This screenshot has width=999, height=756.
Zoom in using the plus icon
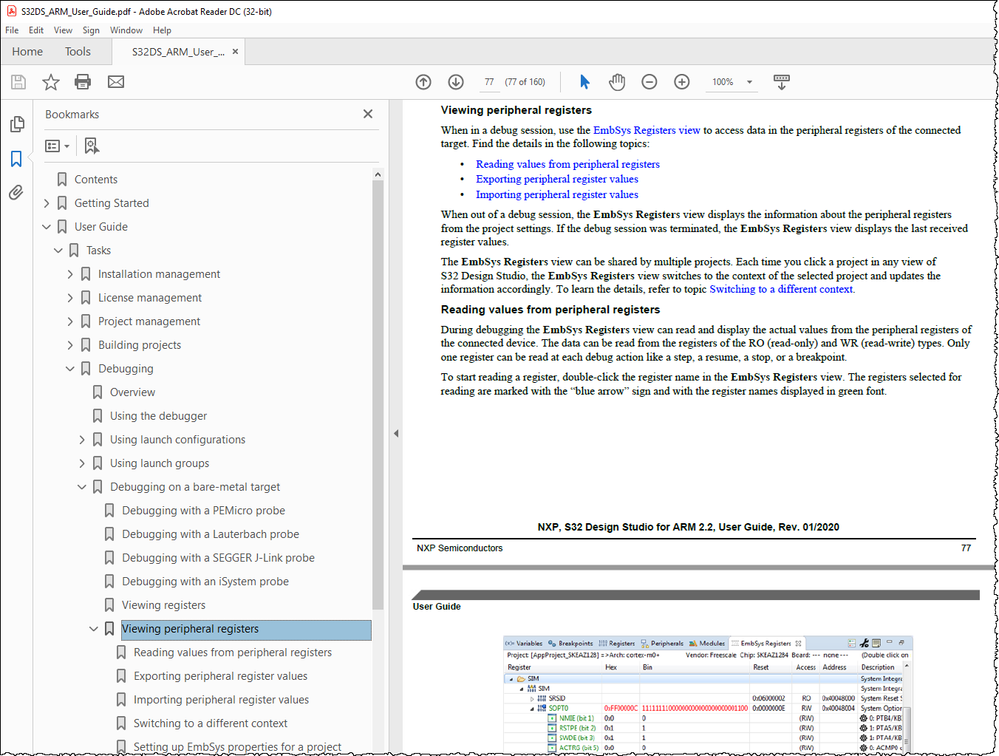tap(681, 82)
